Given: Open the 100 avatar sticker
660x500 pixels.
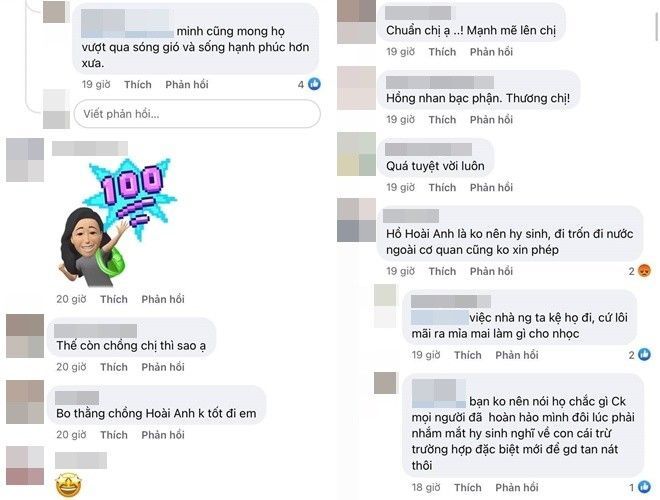Looking at the screenshot, I should pos(117,222).
